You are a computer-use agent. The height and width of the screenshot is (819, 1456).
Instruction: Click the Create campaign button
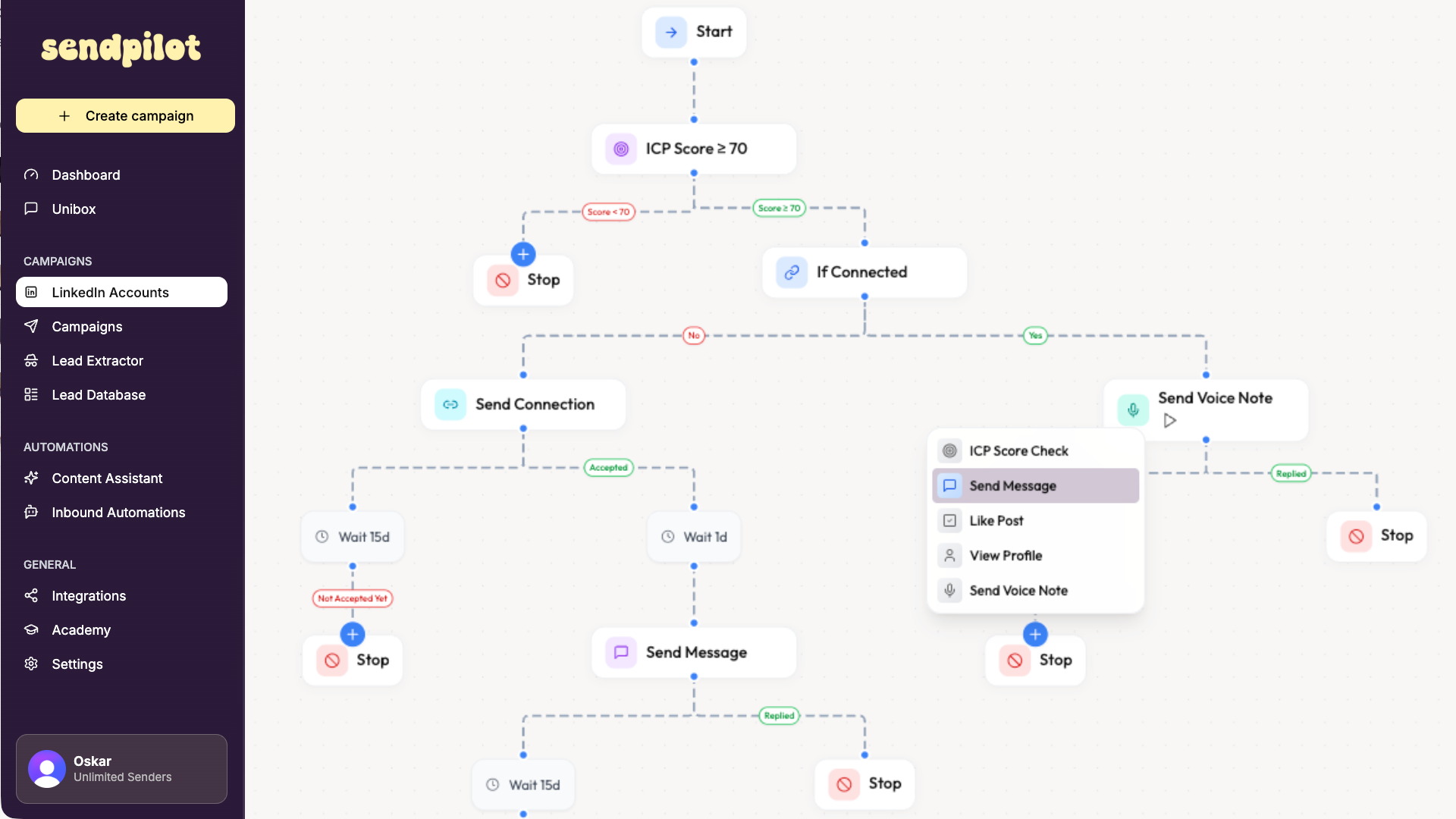point(125,115)
